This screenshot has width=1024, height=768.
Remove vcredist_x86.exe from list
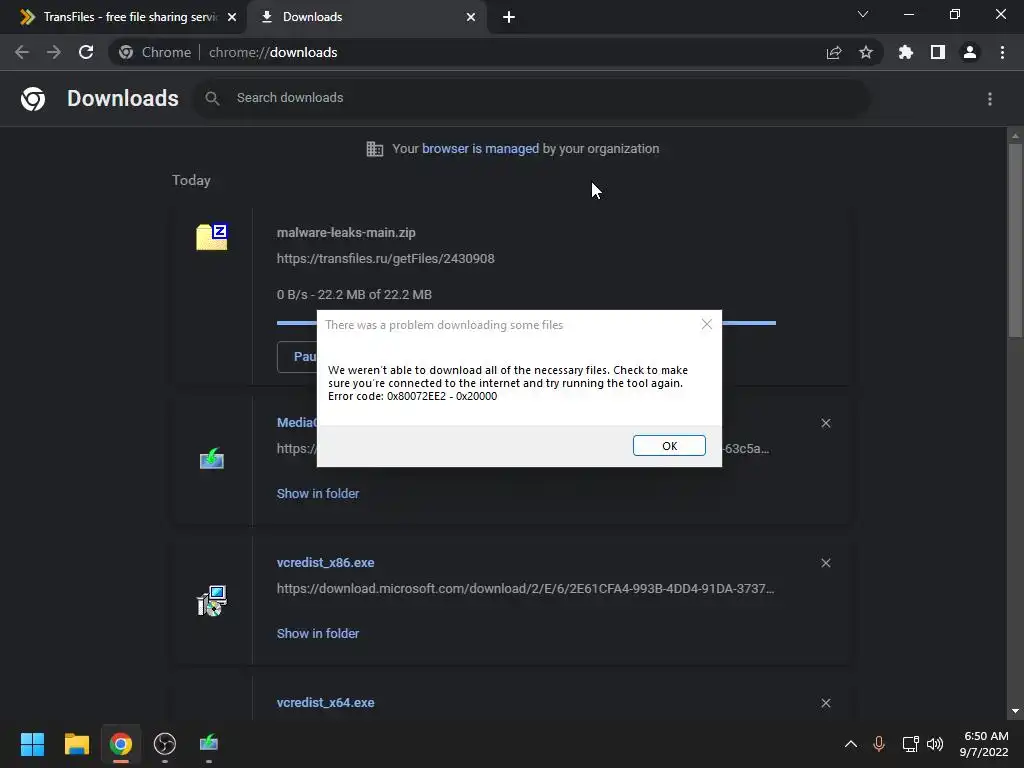[825, 563]
